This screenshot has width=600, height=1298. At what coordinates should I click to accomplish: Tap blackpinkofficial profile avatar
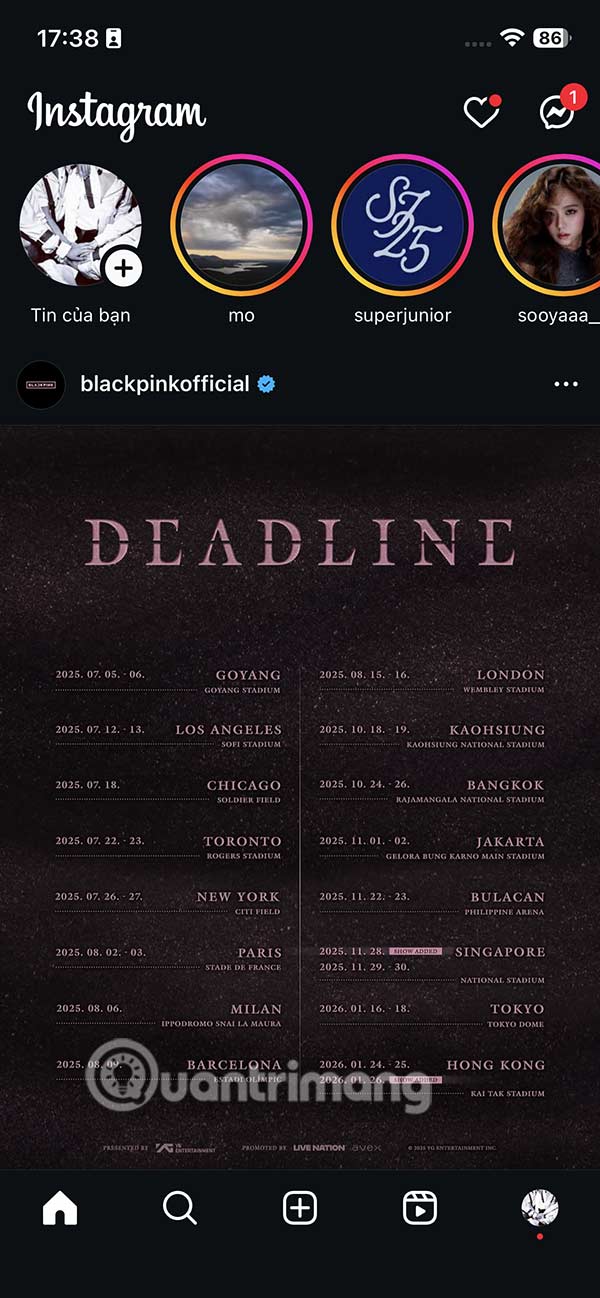click(x=41, y=385)
